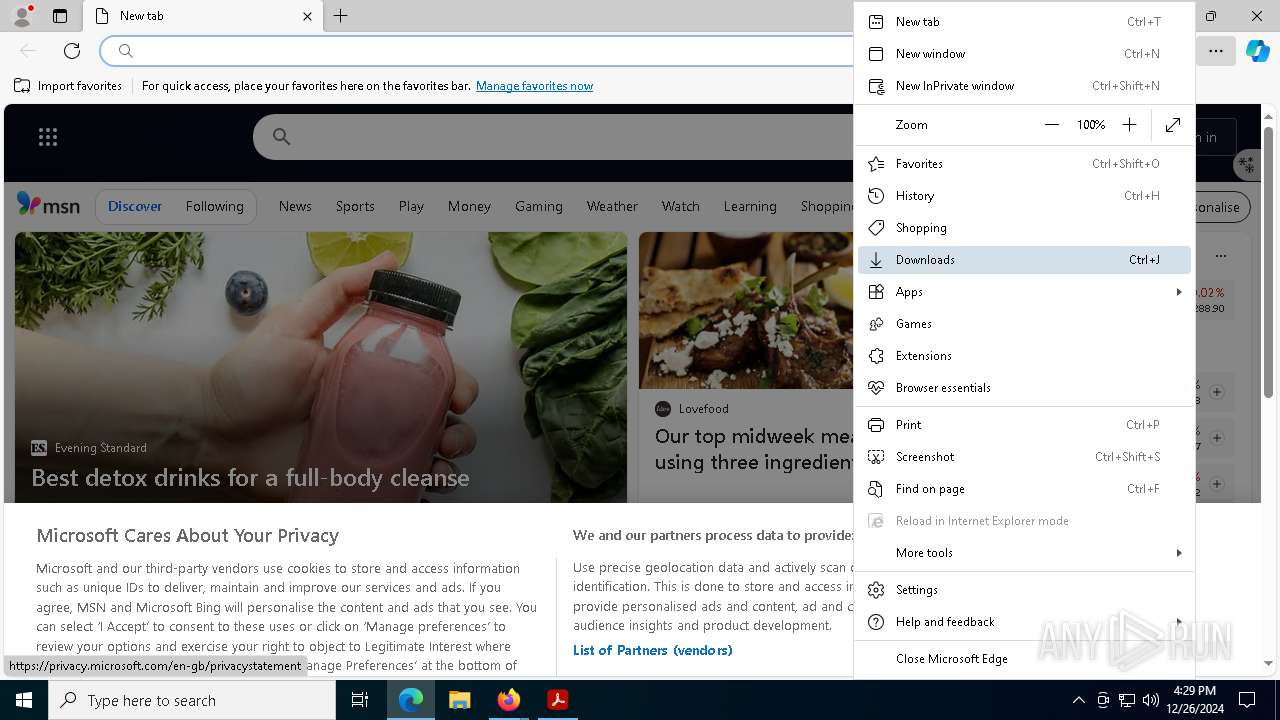Show hidden tray icons chevron
1280x720 pixels.
click(1078, 700)
